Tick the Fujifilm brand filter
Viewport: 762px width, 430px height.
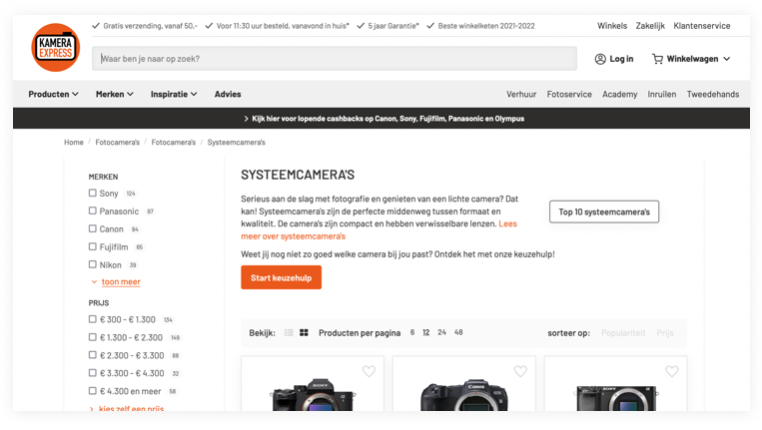coord(92,246)
